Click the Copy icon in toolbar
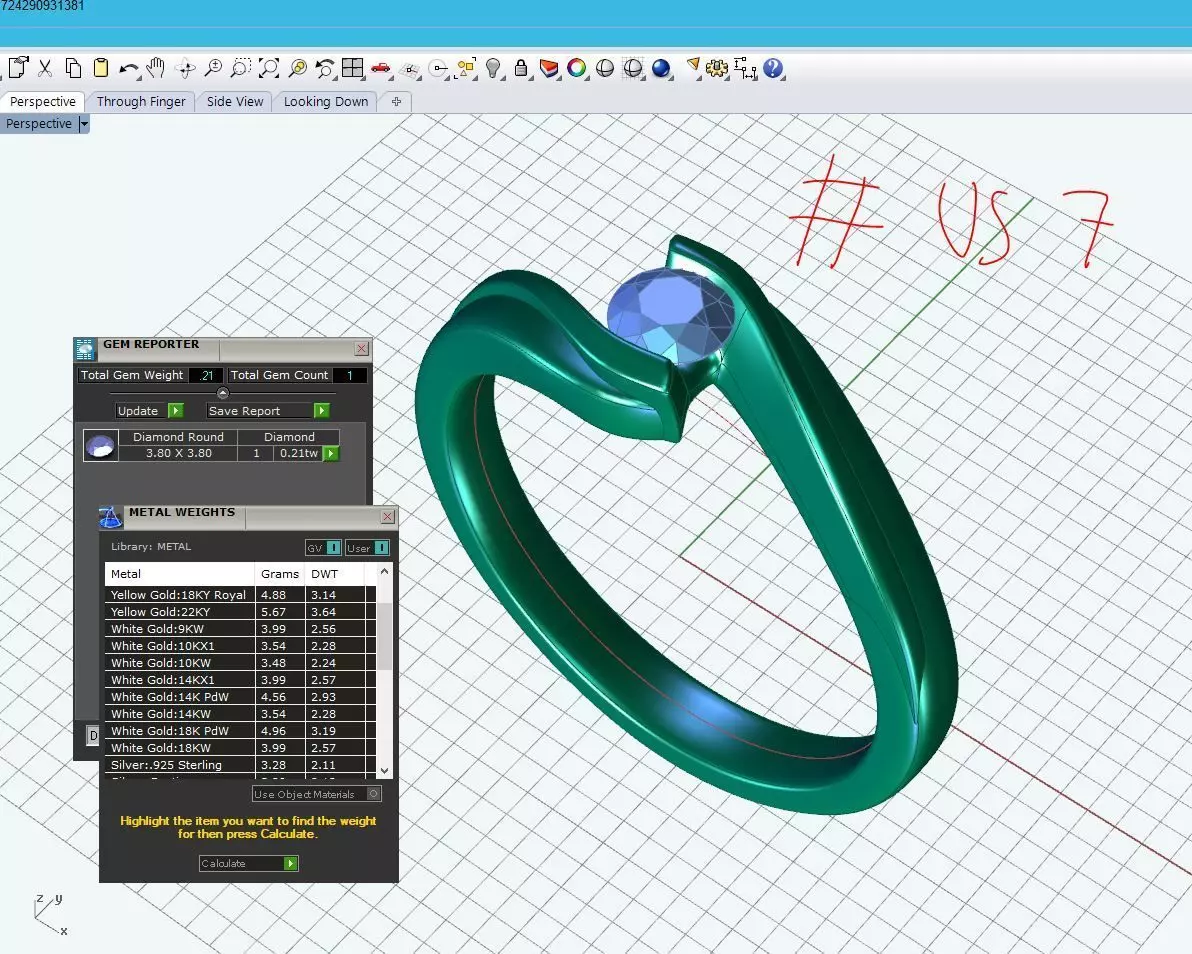Screen dimensions: 1192x954 [73, 68]
